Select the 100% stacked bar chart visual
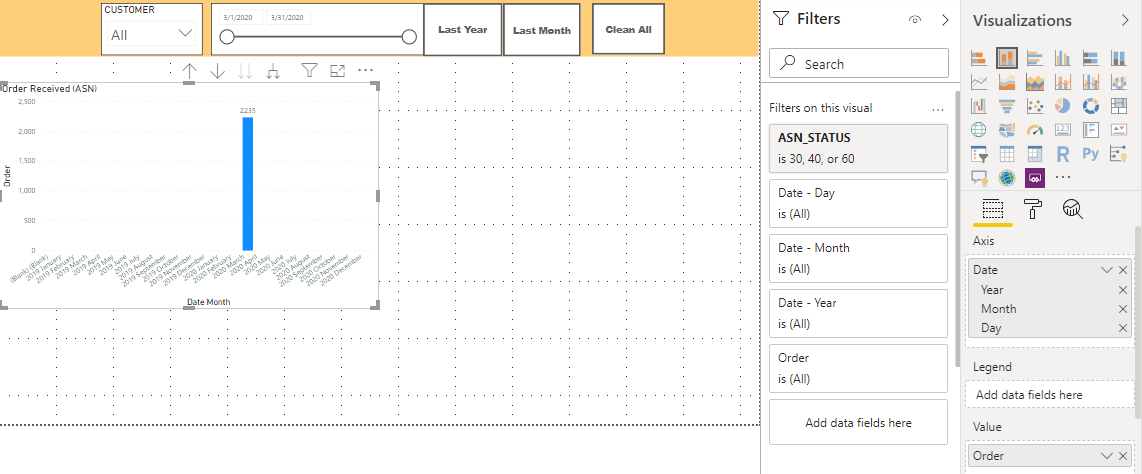The width and height of the screenshot is (1142, 474). point(1090,58)
